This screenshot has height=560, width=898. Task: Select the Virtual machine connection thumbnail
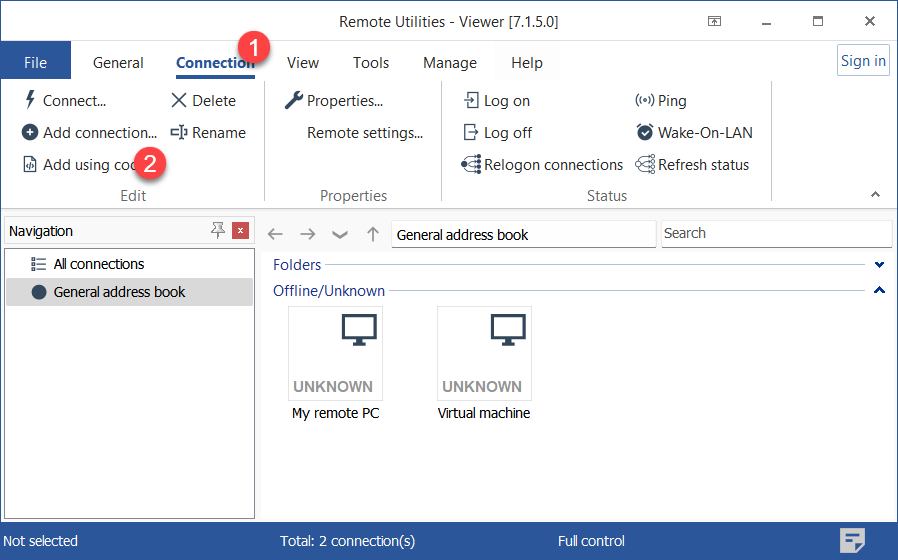484,353
